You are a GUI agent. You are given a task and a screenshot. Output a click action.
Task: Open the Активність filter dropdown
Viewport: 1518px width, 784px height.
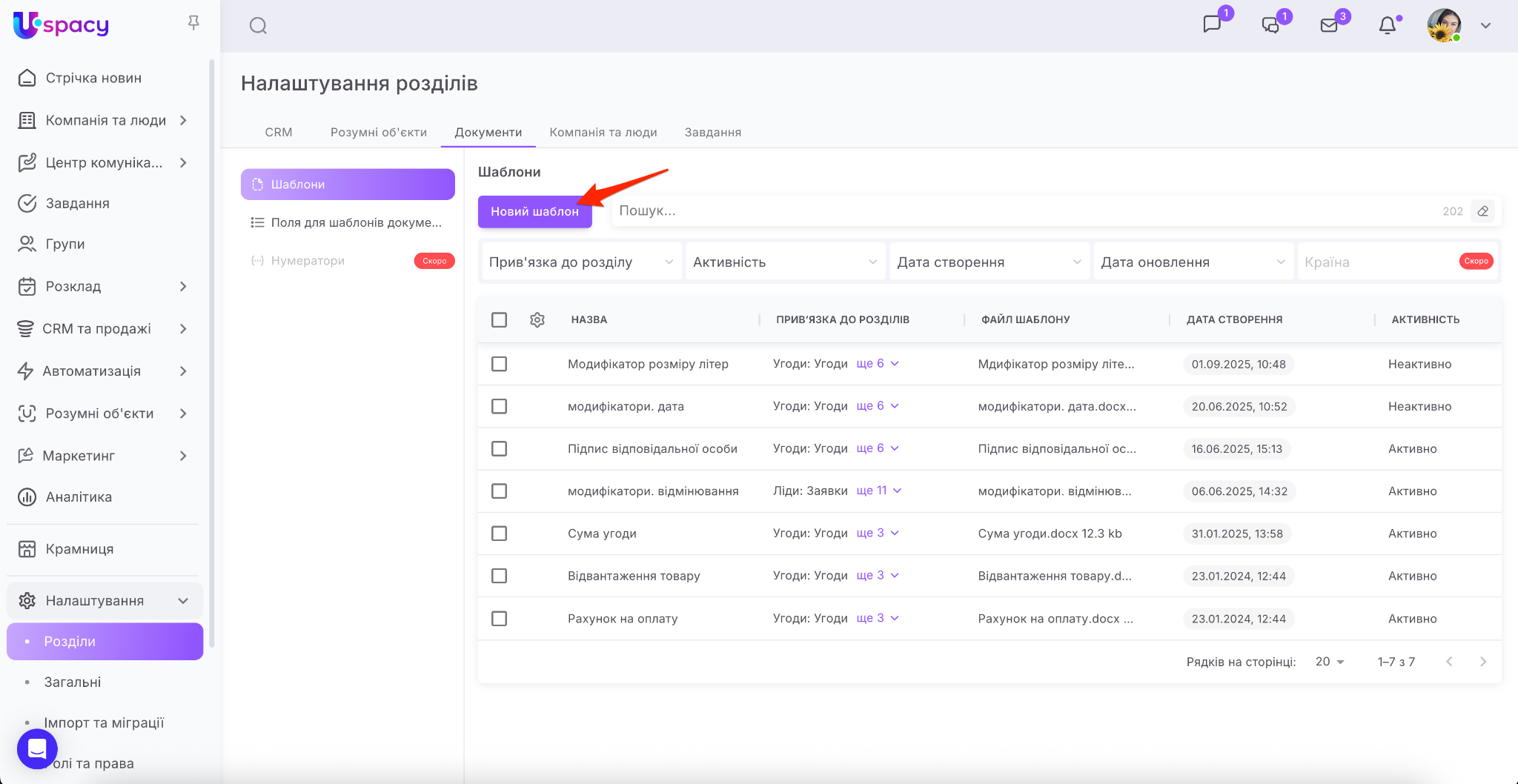[x=785, y=262]
